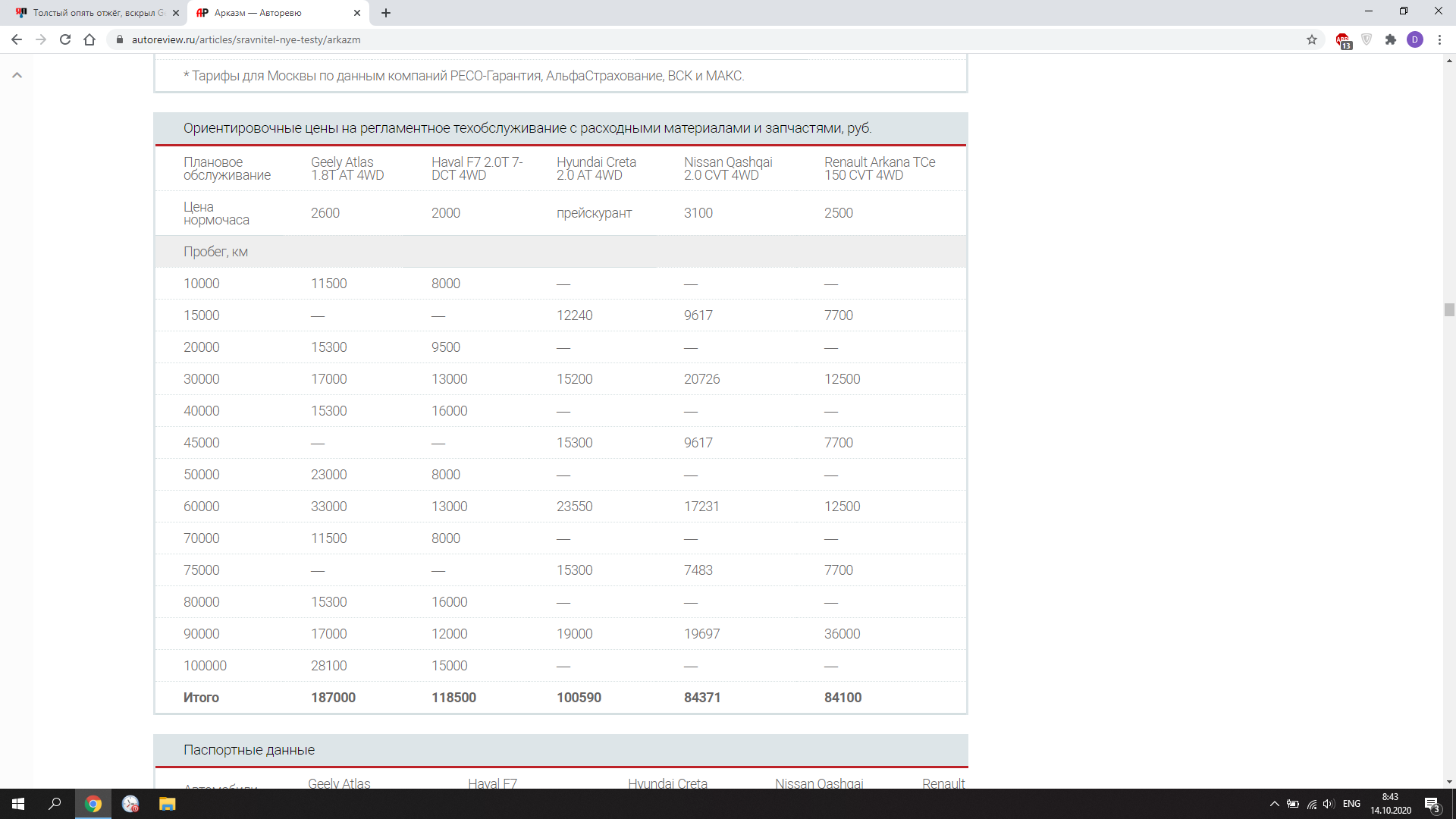Click the value 33000 in the table

[x=328, y=507]
